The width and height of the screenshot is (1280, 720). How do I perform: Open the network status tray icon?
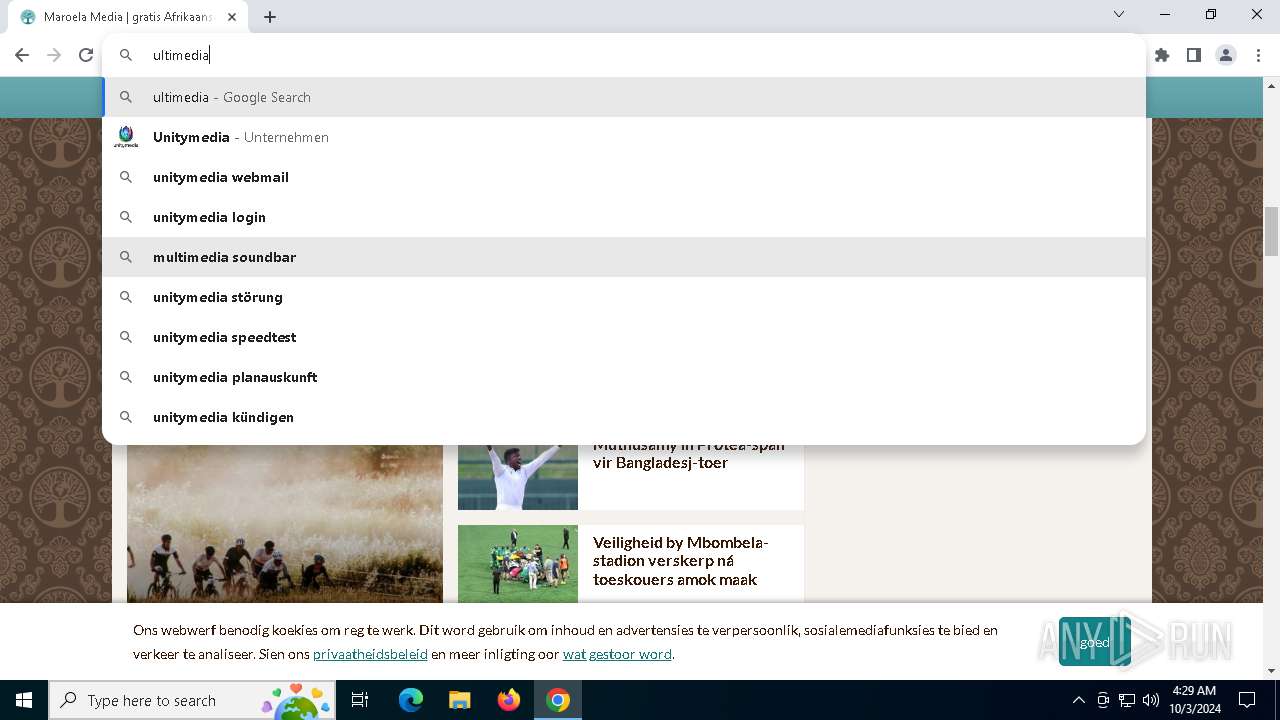[x=1127, y=700]
